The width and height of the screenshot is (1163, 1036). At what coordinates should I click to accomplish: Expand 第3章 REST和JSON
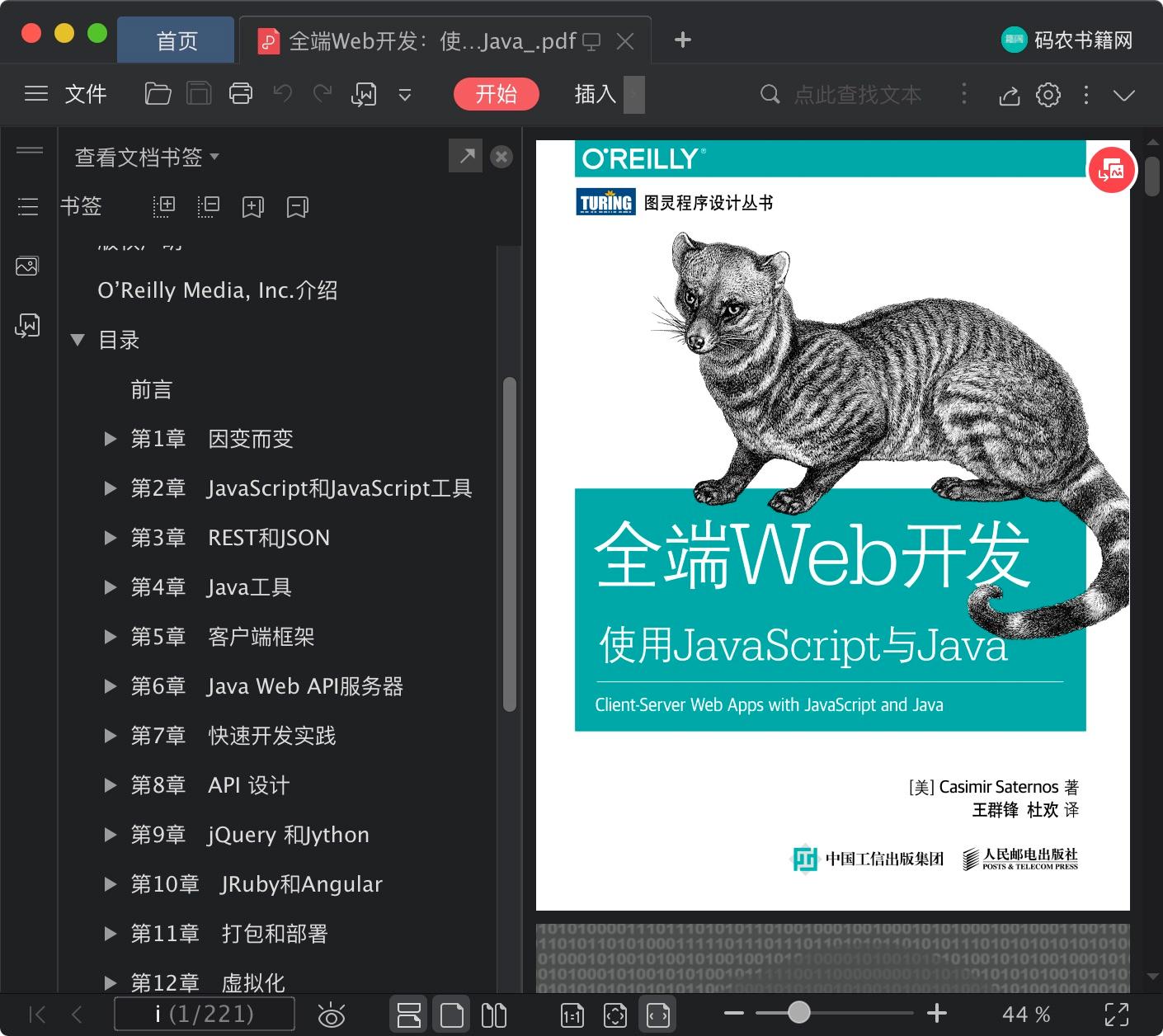(110, 538)
